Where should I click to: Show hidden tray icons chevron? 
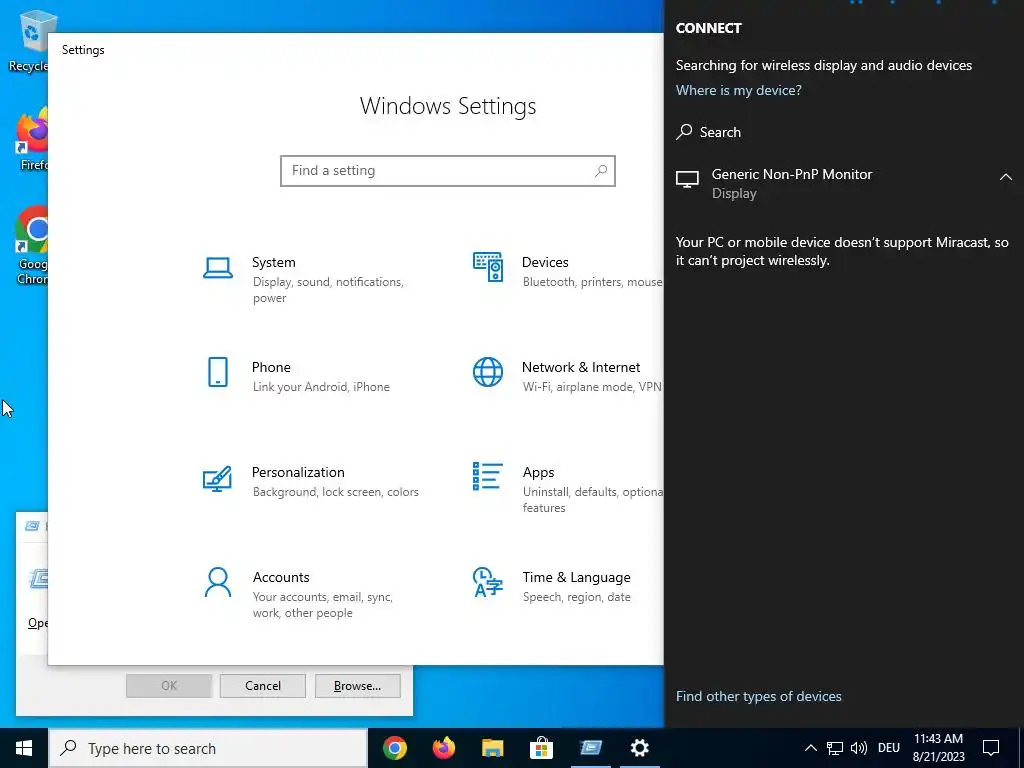click(x=810, y=748)
